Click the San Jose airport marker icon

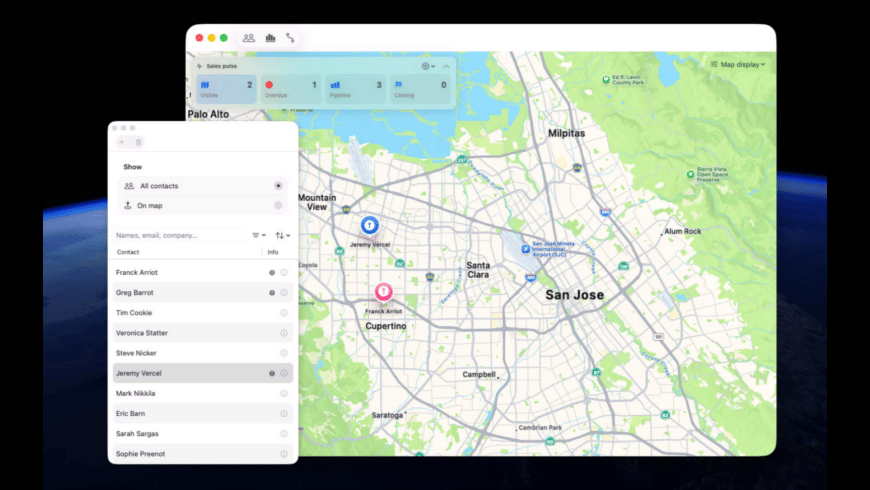point(525,249)
